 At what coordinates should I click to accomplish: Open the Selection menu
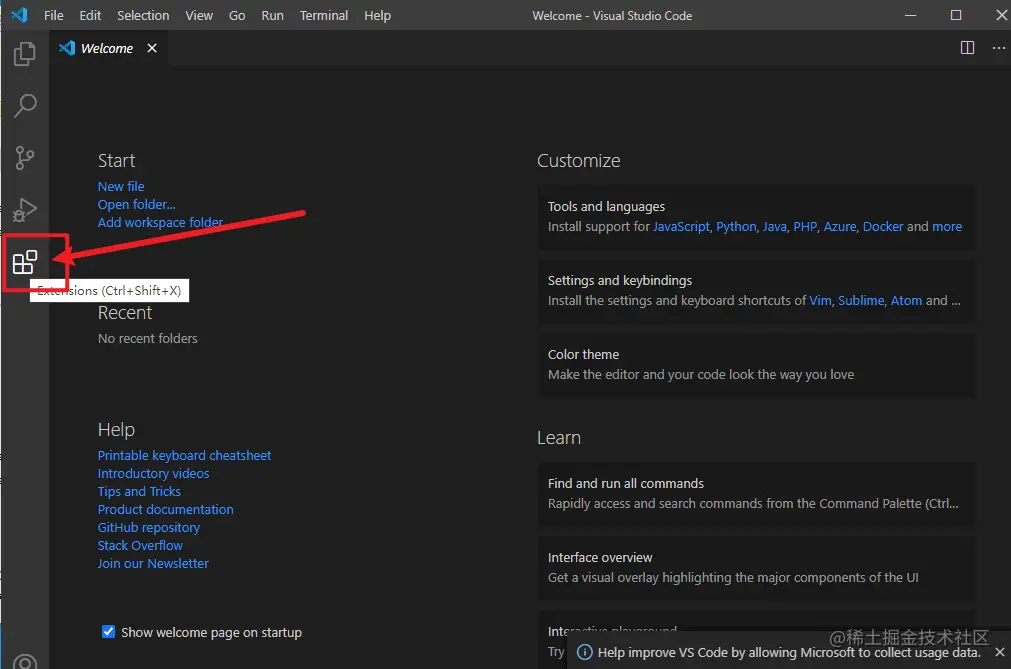[x=143, y=15]
